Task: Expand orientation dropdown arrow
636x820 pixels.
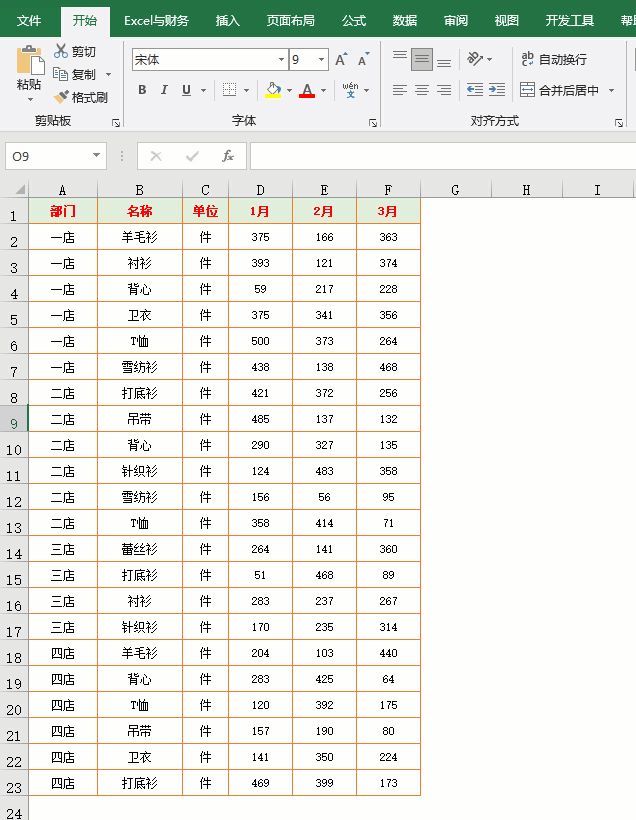Action: point(490,59)
